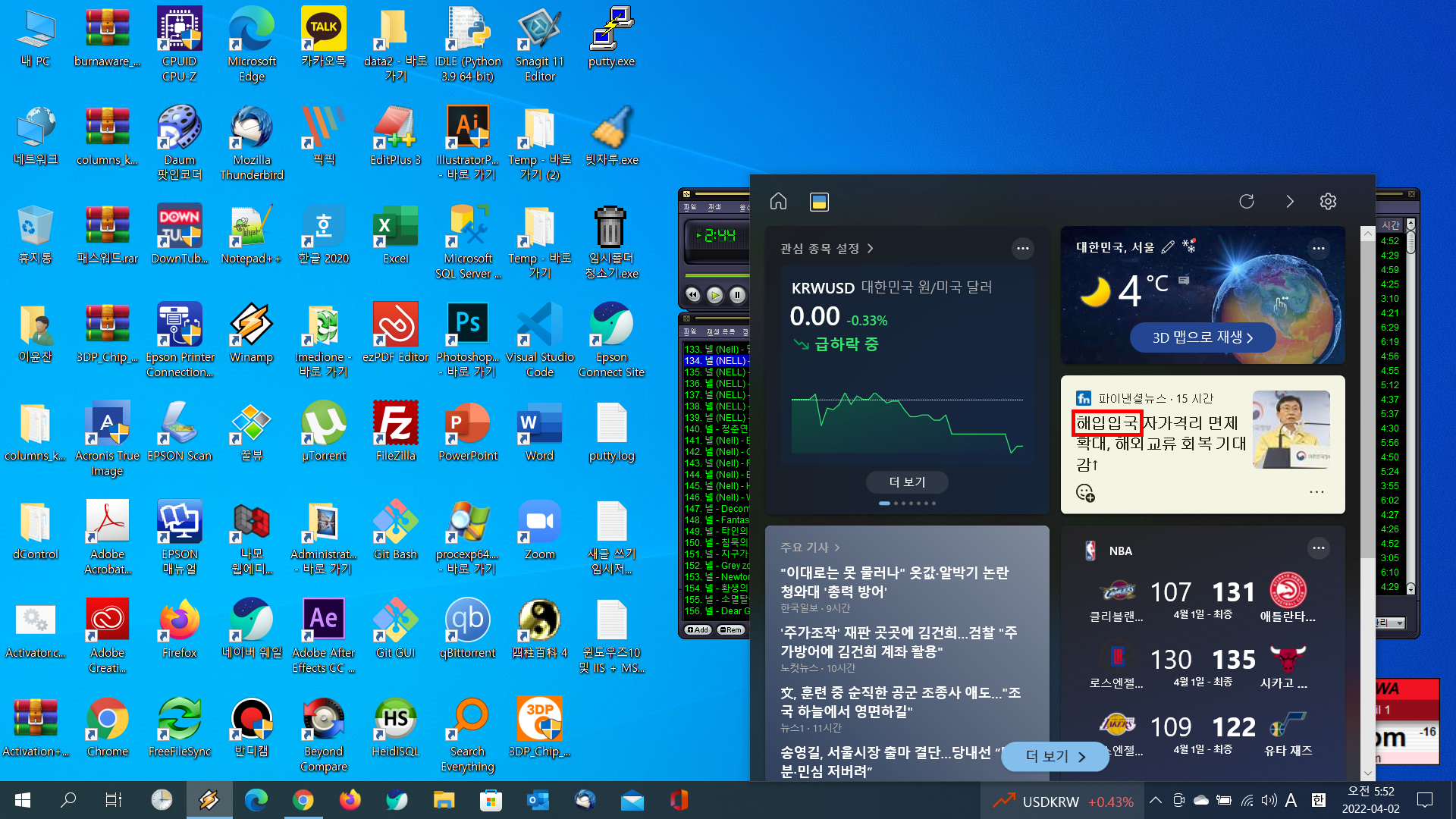Open the 파일 menu in the Winamp playlist window
The image size is (1456, 819).
(689, 331)
